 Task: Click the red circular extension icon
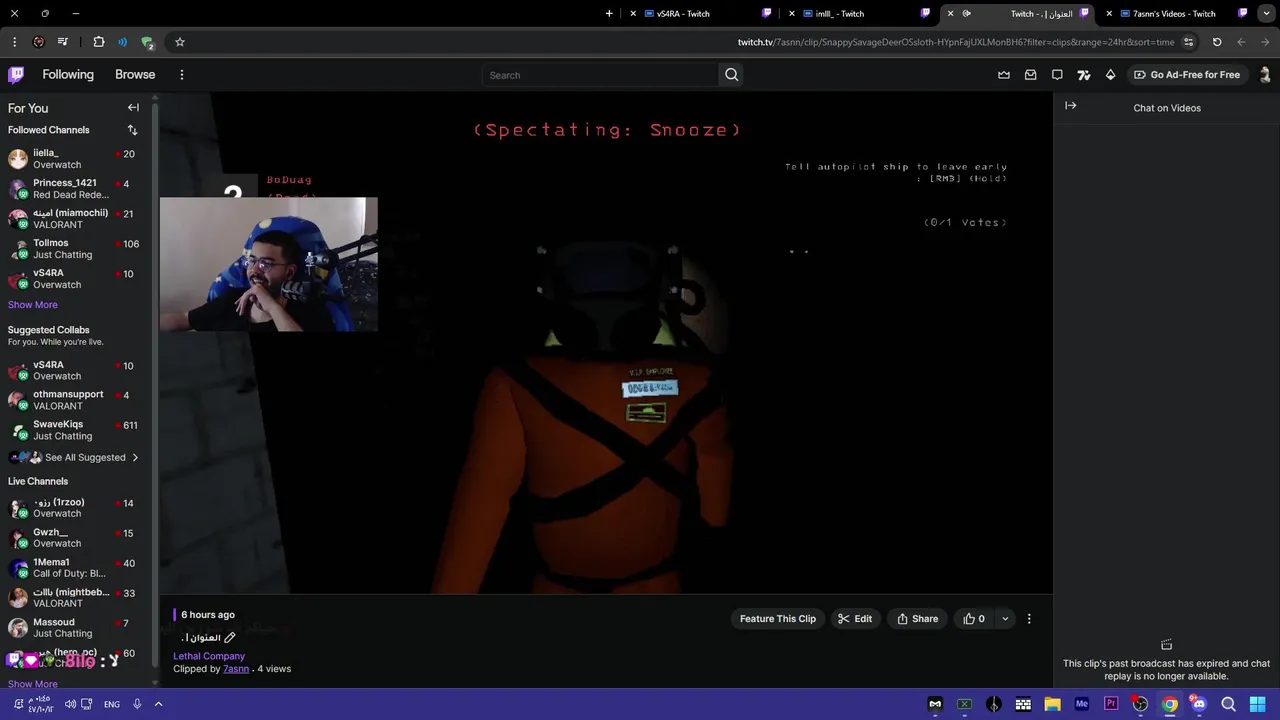coord(39,42)
